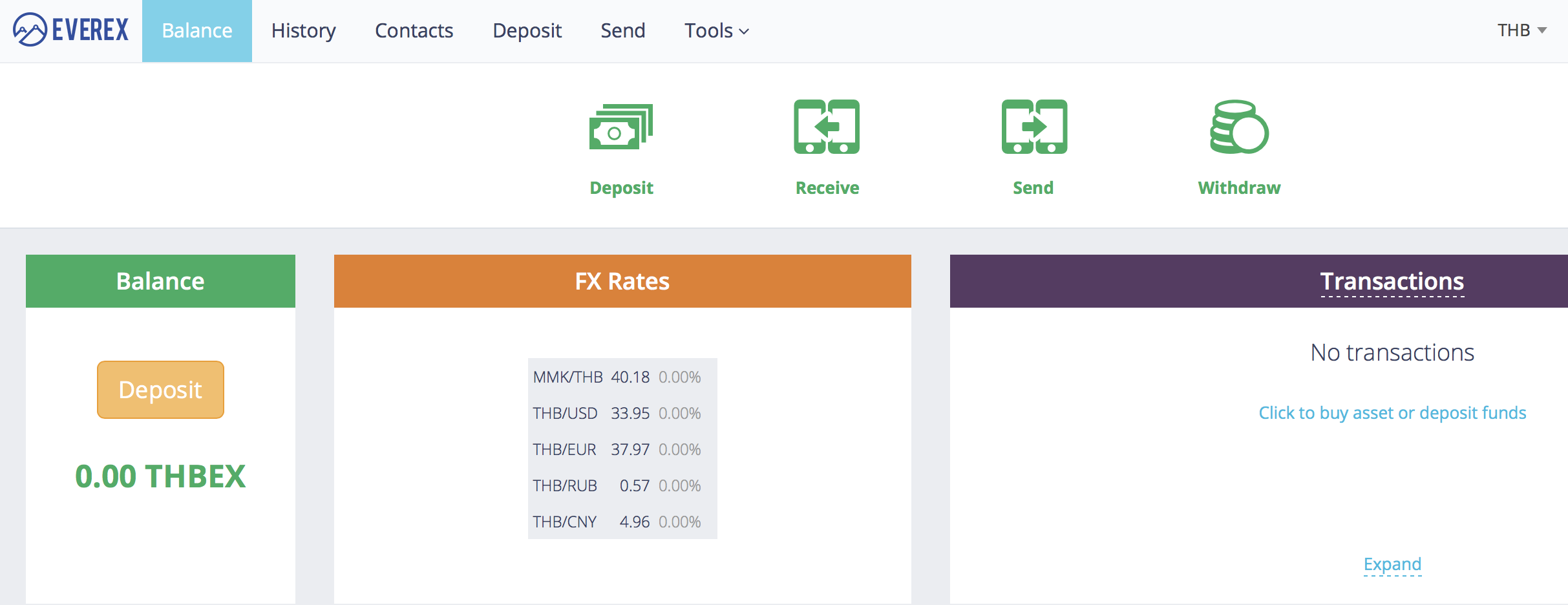This screenshot has height=605, width=1568.
Task: Click the Withdraw coins icon
Action: pos(1239,127)
